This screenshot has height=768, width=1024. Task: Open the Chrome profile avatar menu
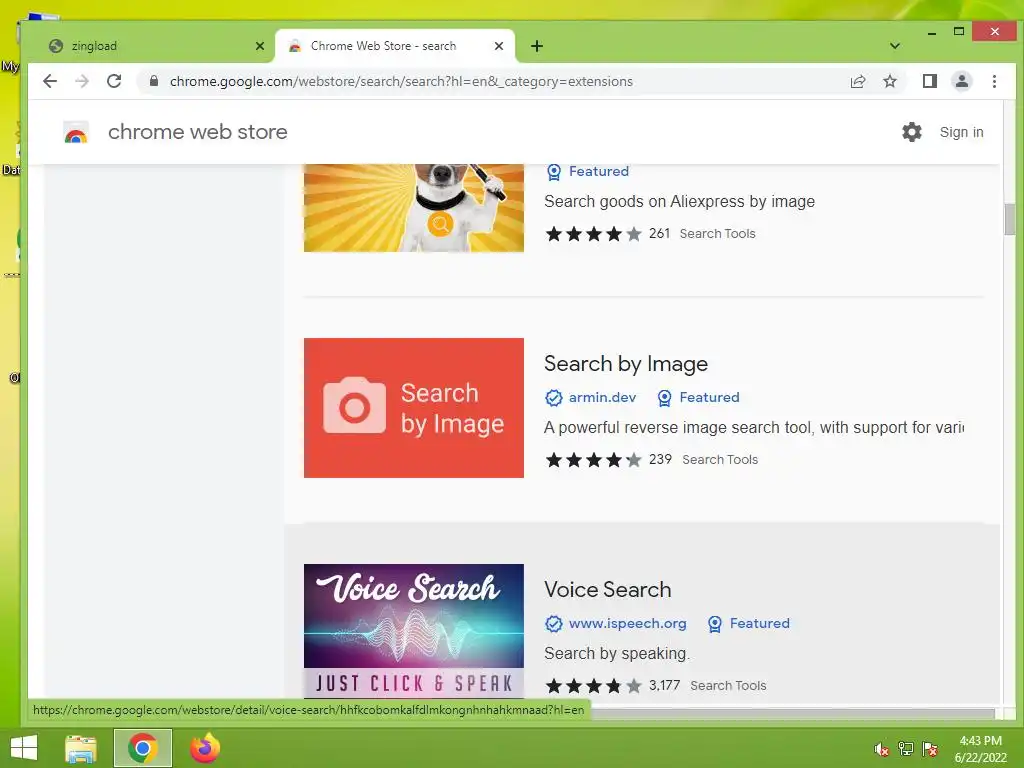[x=961, y=81]
